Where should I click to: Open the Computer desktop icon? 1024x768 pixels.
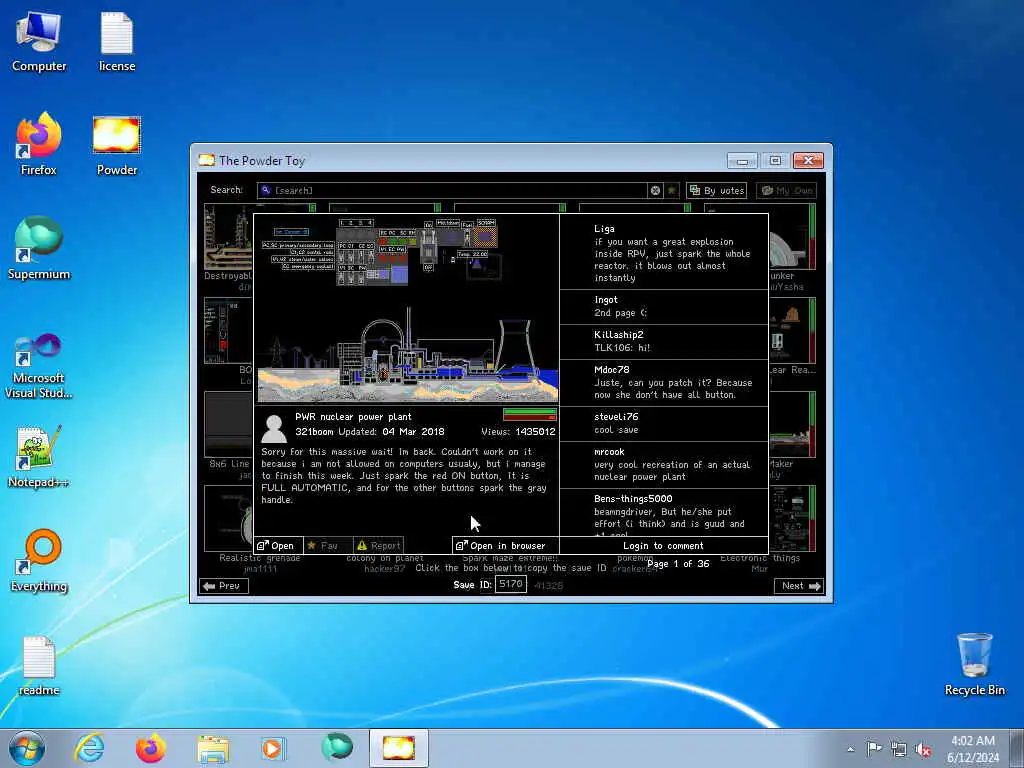click(39, 42)
